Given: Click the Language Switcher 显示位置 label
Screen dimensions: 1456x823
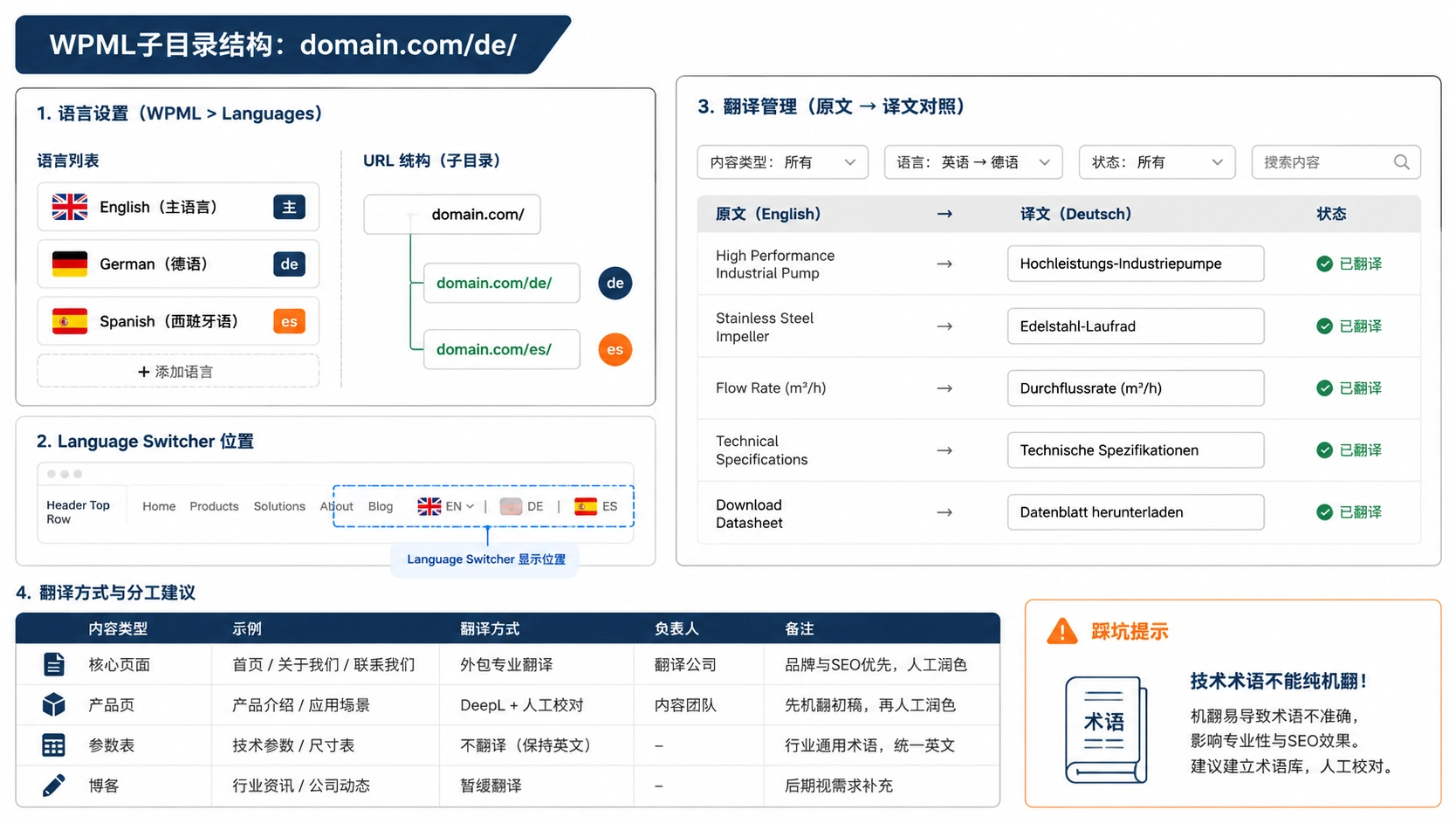Looking at the screenshot, I should [x=486, y=559].
